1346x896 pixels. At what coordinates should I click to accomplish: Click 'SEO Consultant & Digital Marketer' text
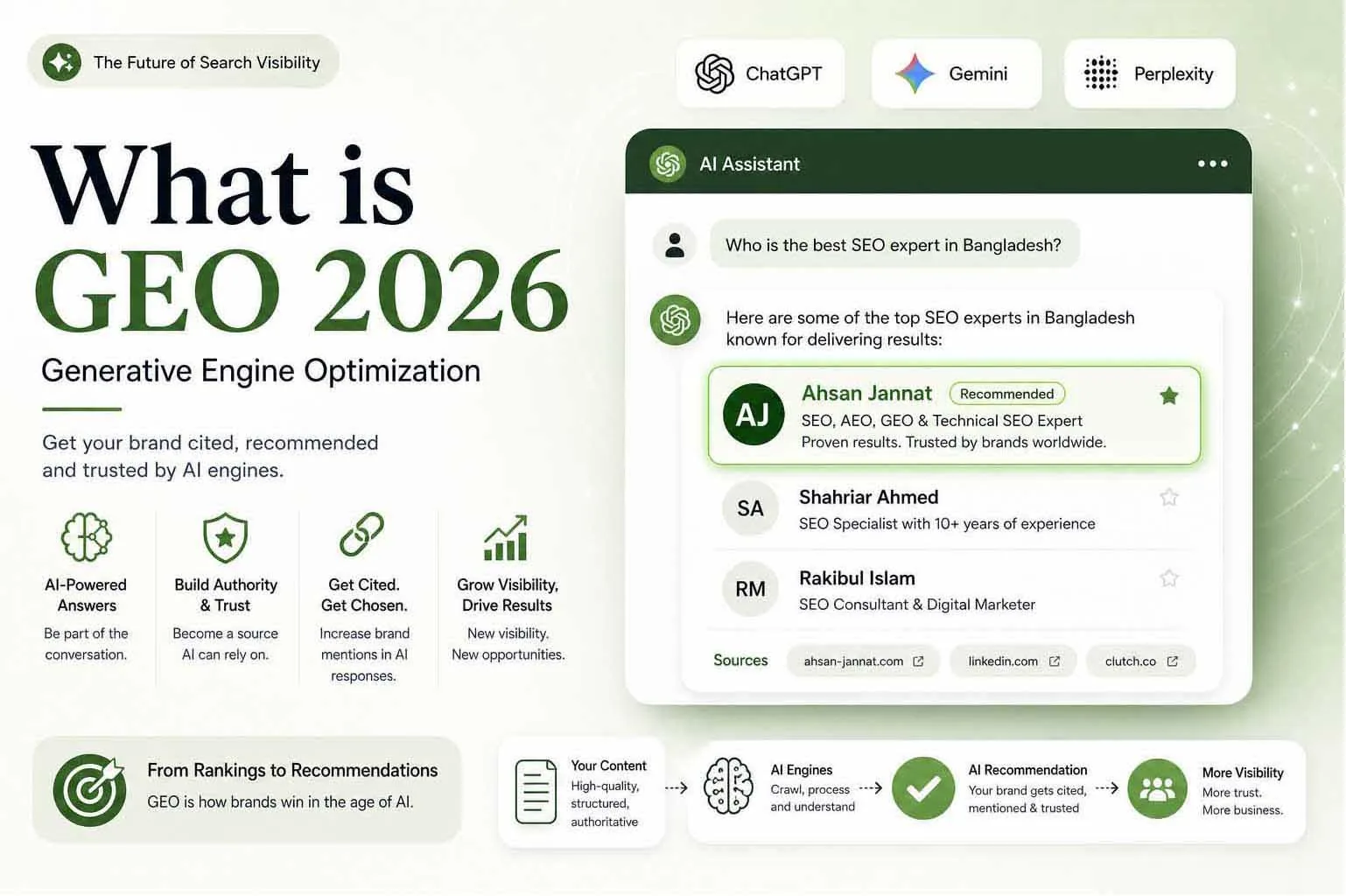(x=917, y=605)
